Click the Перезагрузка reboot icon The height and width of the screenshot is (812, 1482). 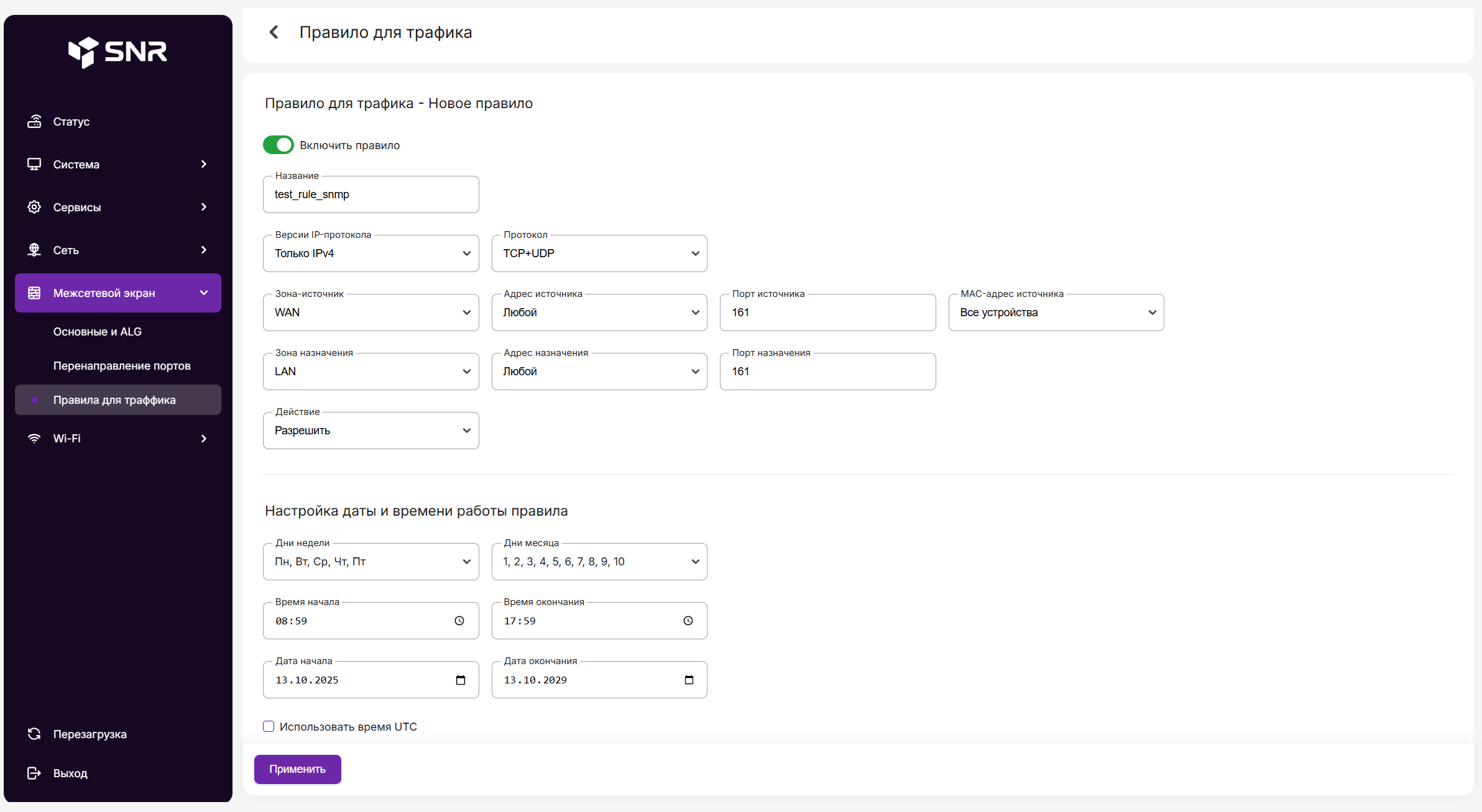coord(34,734)
